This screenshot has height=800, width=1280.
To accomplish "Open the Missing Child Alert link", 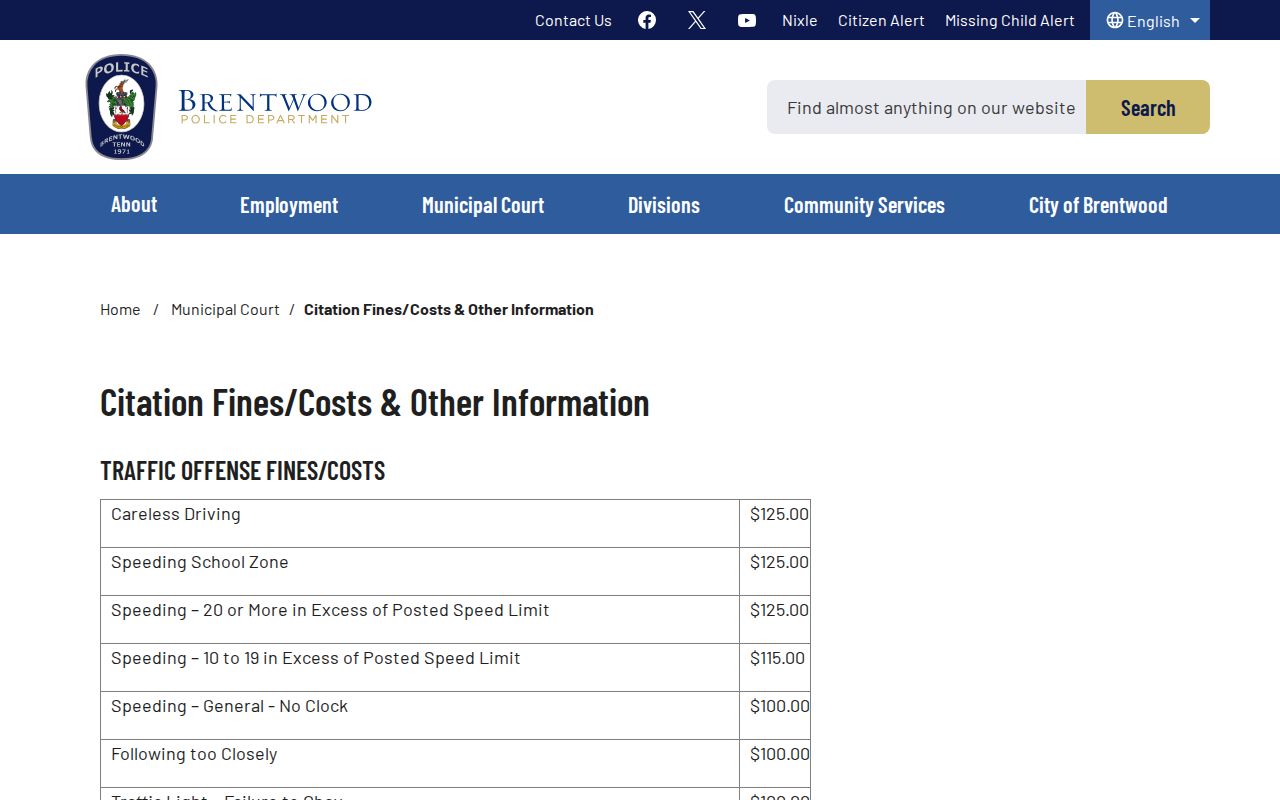I will point(1010,20).
